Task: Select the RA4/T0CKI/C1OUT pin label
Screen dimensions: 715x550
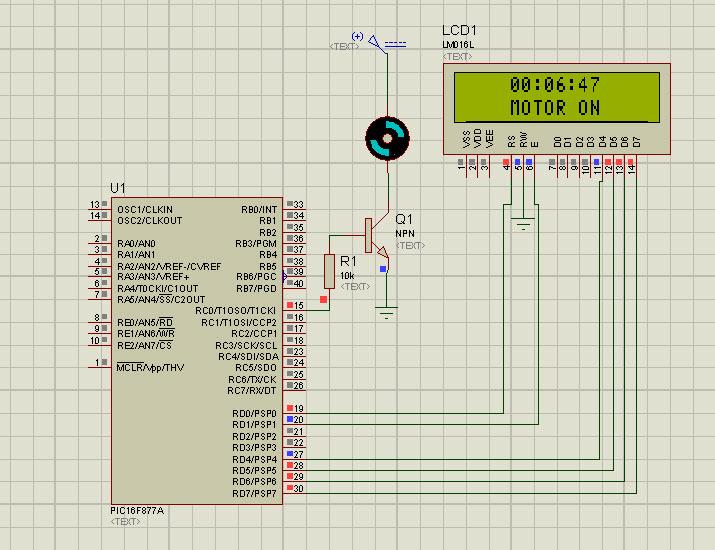Action: pyautogui.click(x=158, y=289)
